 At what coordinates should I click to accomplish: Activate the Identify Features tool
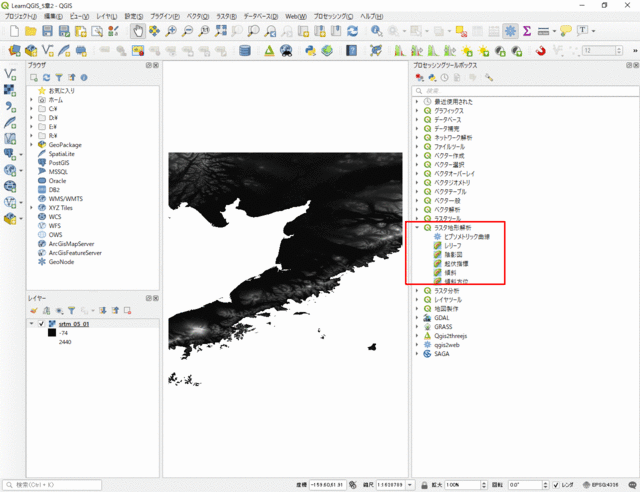point(376,31)
